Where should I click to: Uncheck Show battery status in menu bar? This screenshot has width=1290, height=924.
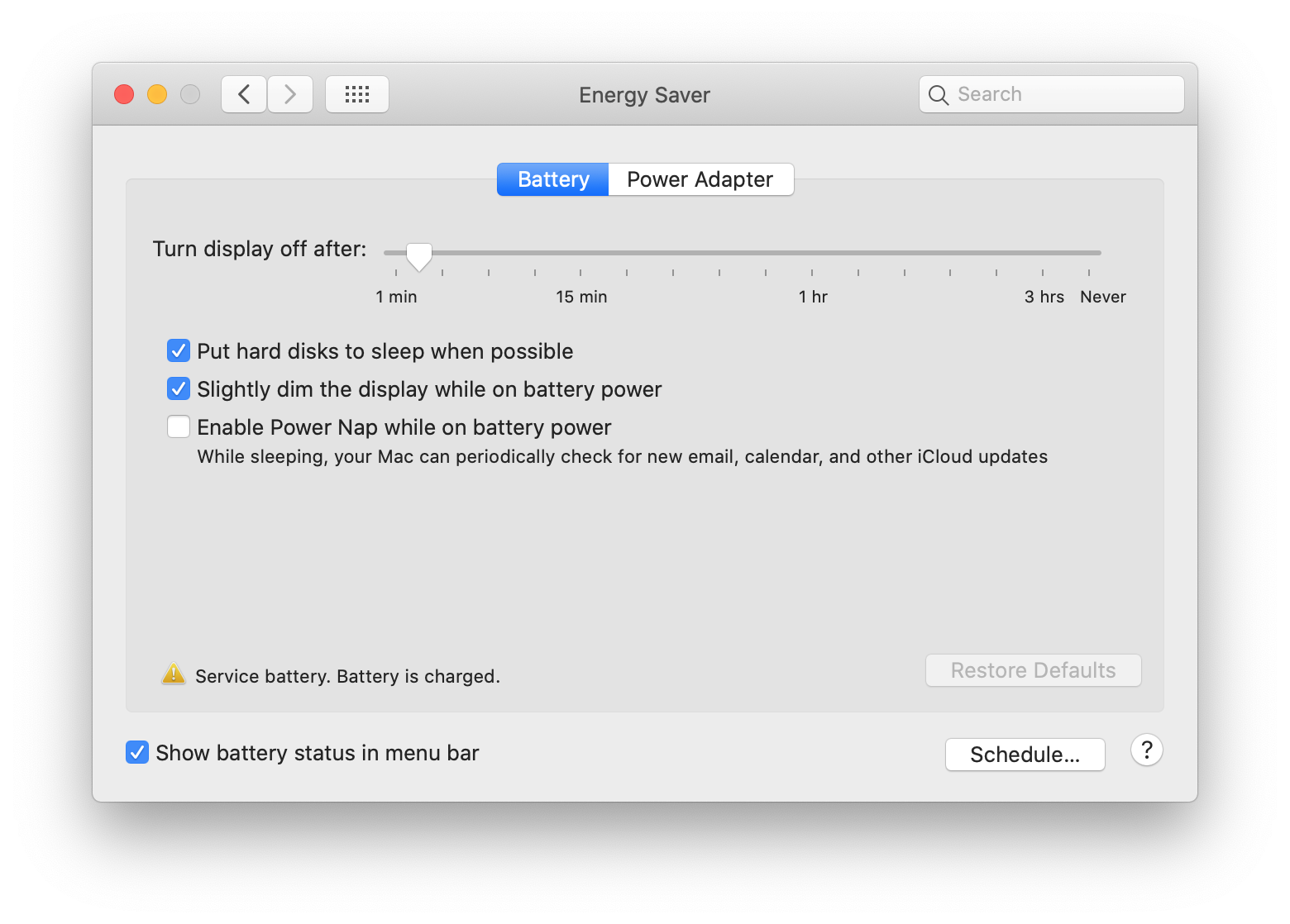pos(137,752)
